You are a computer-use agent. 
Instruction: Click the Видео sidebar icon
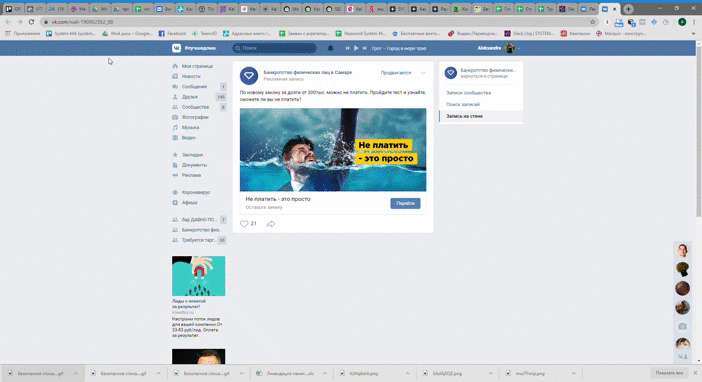coord(175,137)
